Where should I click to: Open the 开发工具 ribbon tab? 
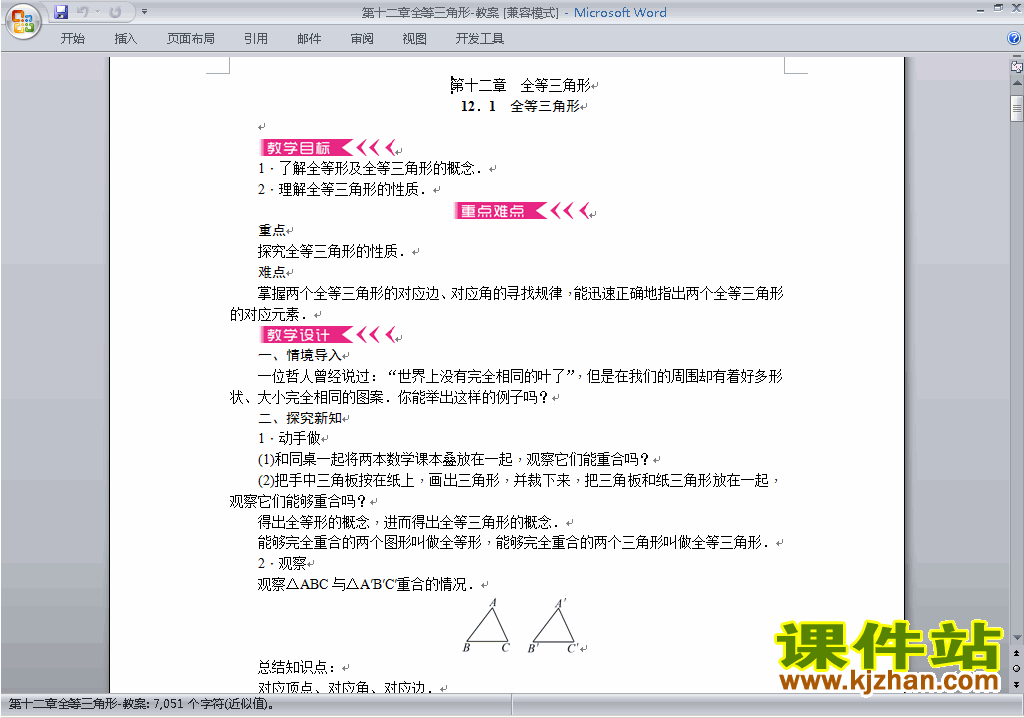click(x=479, y=39)
